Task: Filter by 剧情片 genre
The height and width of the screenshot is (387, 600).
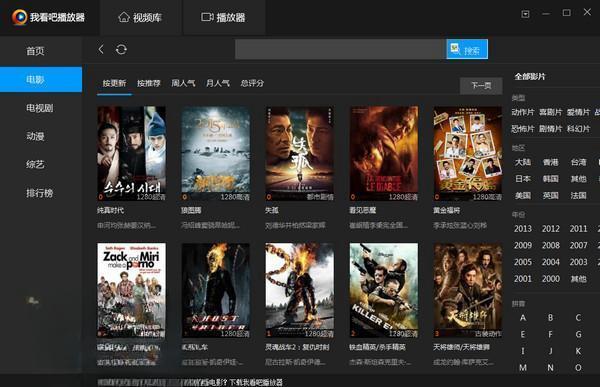Action: tap(551, 129)
